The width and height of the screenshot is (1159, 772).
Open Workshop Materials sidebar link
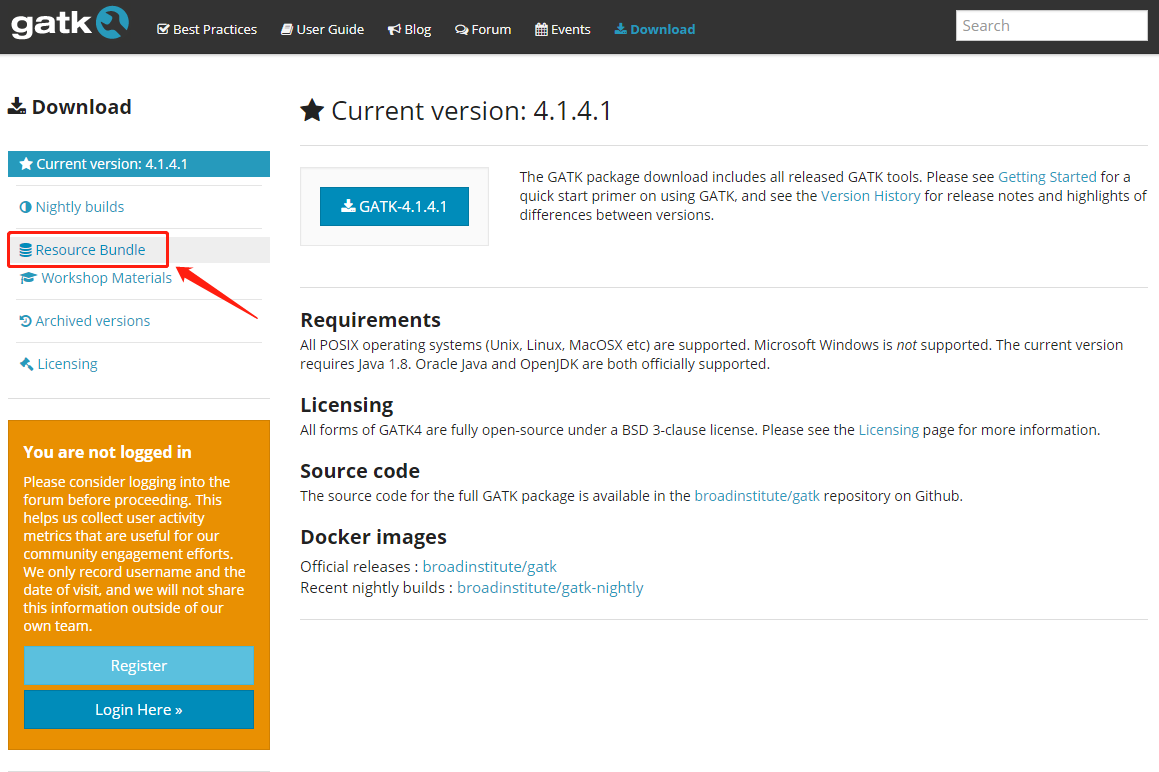pyautogui.click(x=96, y=278)
